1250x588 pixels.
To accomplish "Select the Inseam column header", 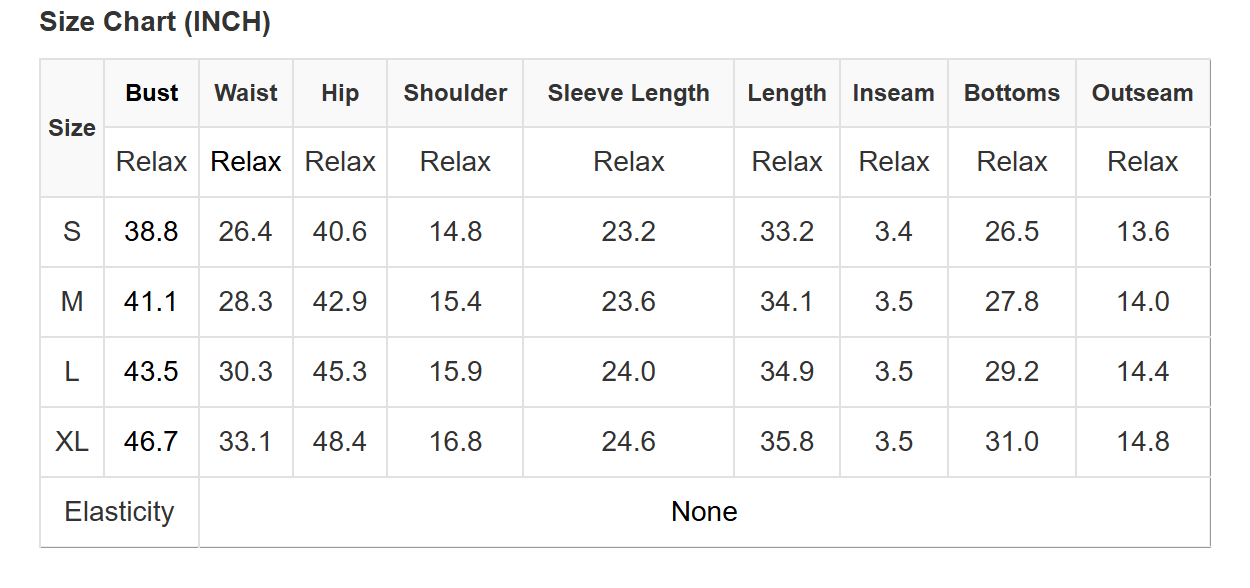I will pyautogui.click(x=893, y=93).
